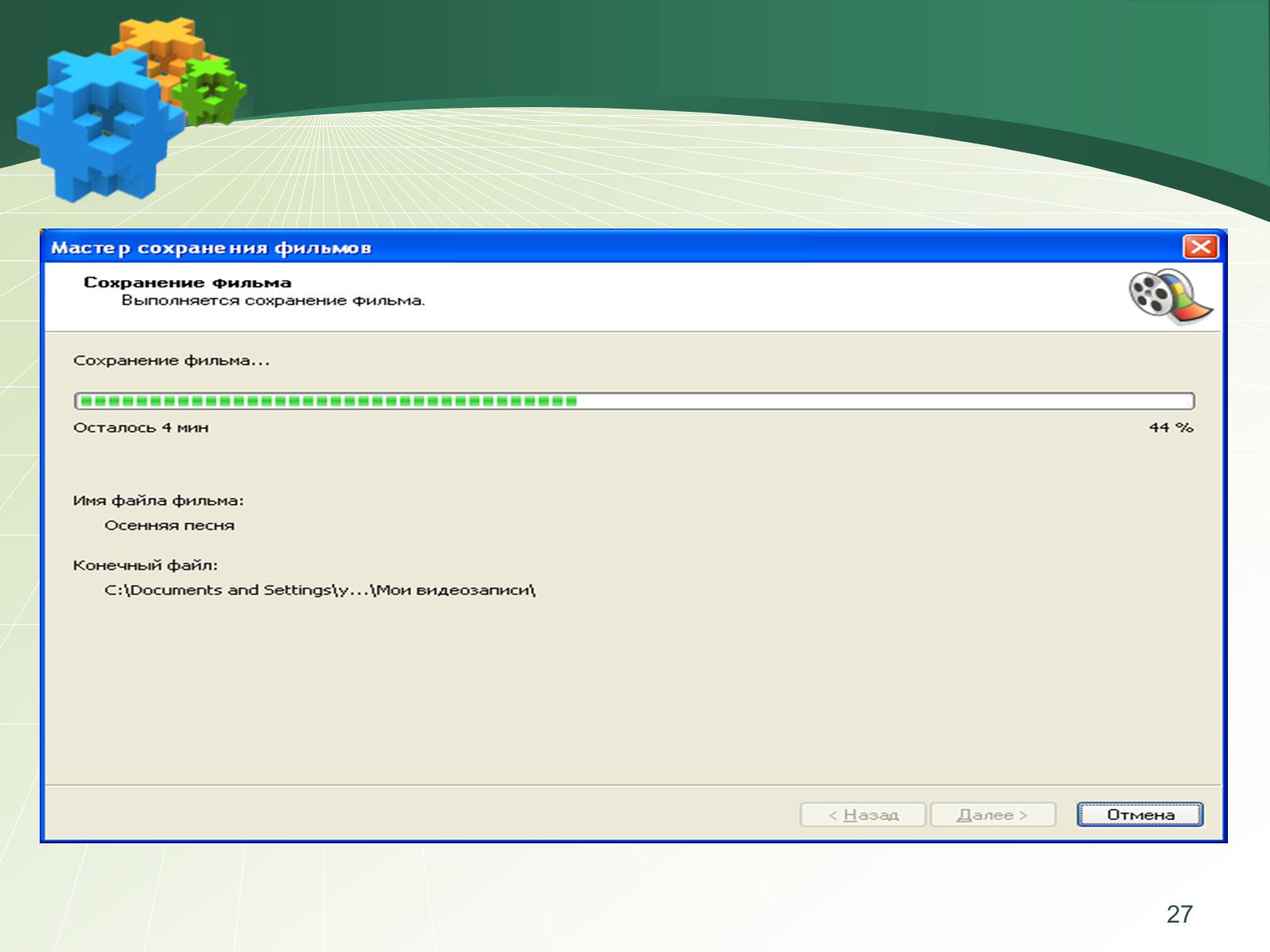
Task: Click the slide number 27
Action: [x=1180, y=914]
